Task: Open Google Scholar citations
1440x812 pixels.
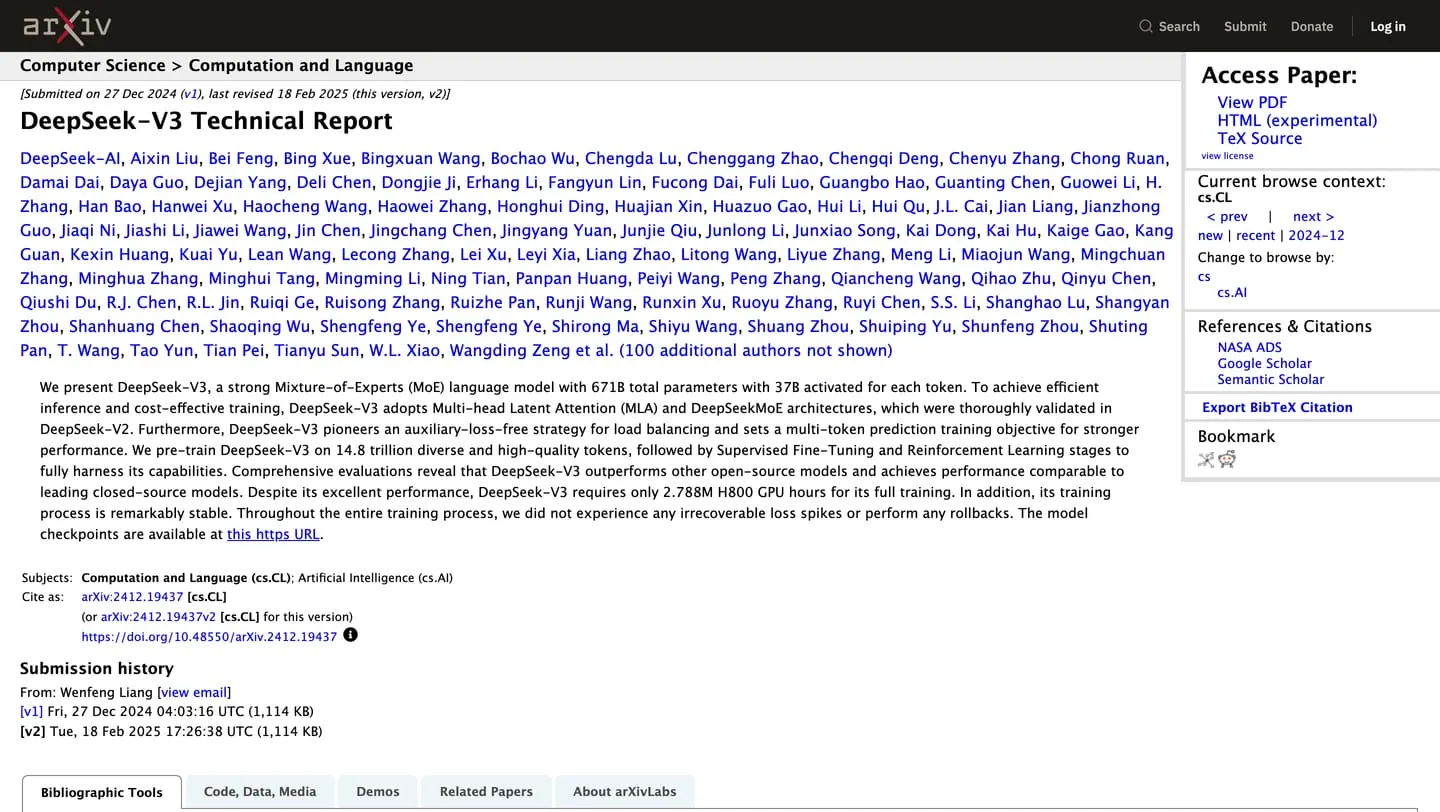Action: click(1264, 363)
